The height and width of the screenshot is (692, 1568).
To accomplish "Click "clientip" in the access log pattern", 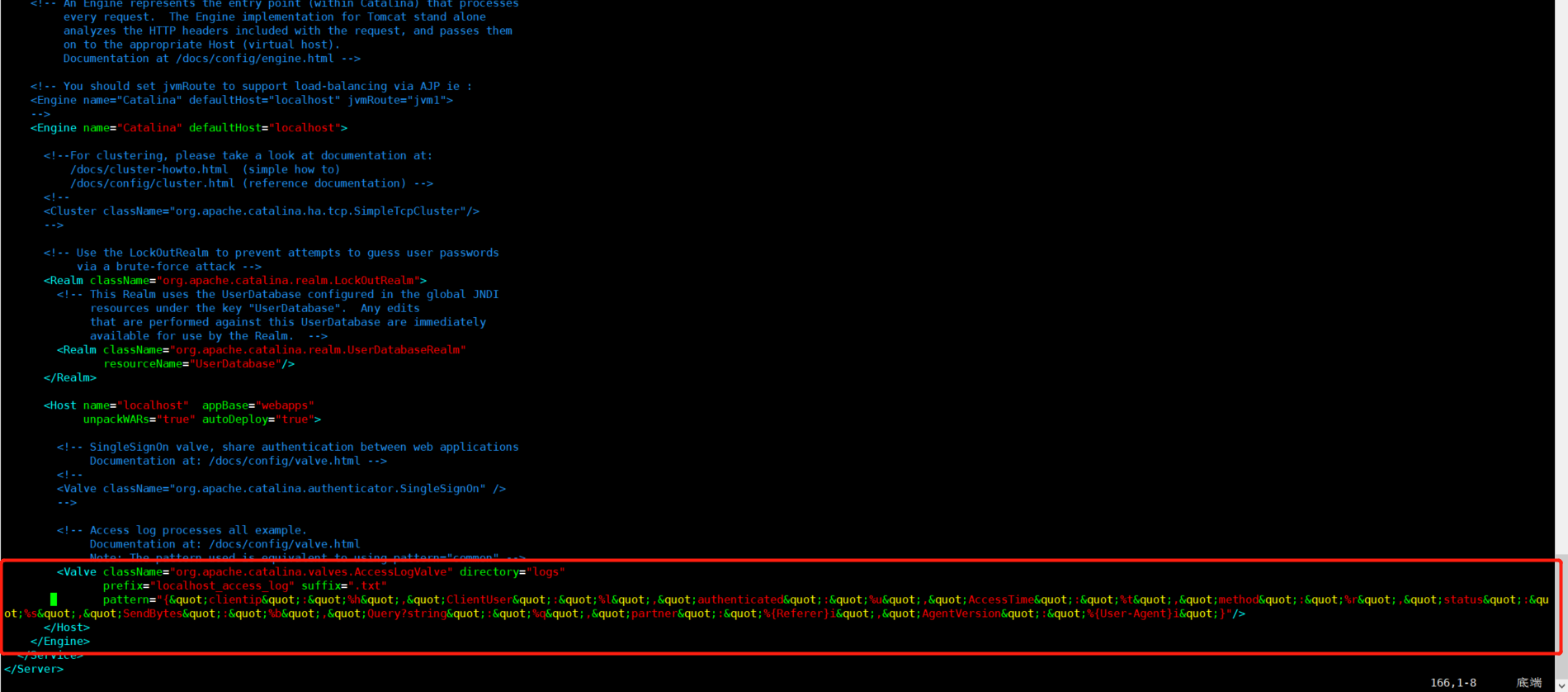I will pos(235,600).
